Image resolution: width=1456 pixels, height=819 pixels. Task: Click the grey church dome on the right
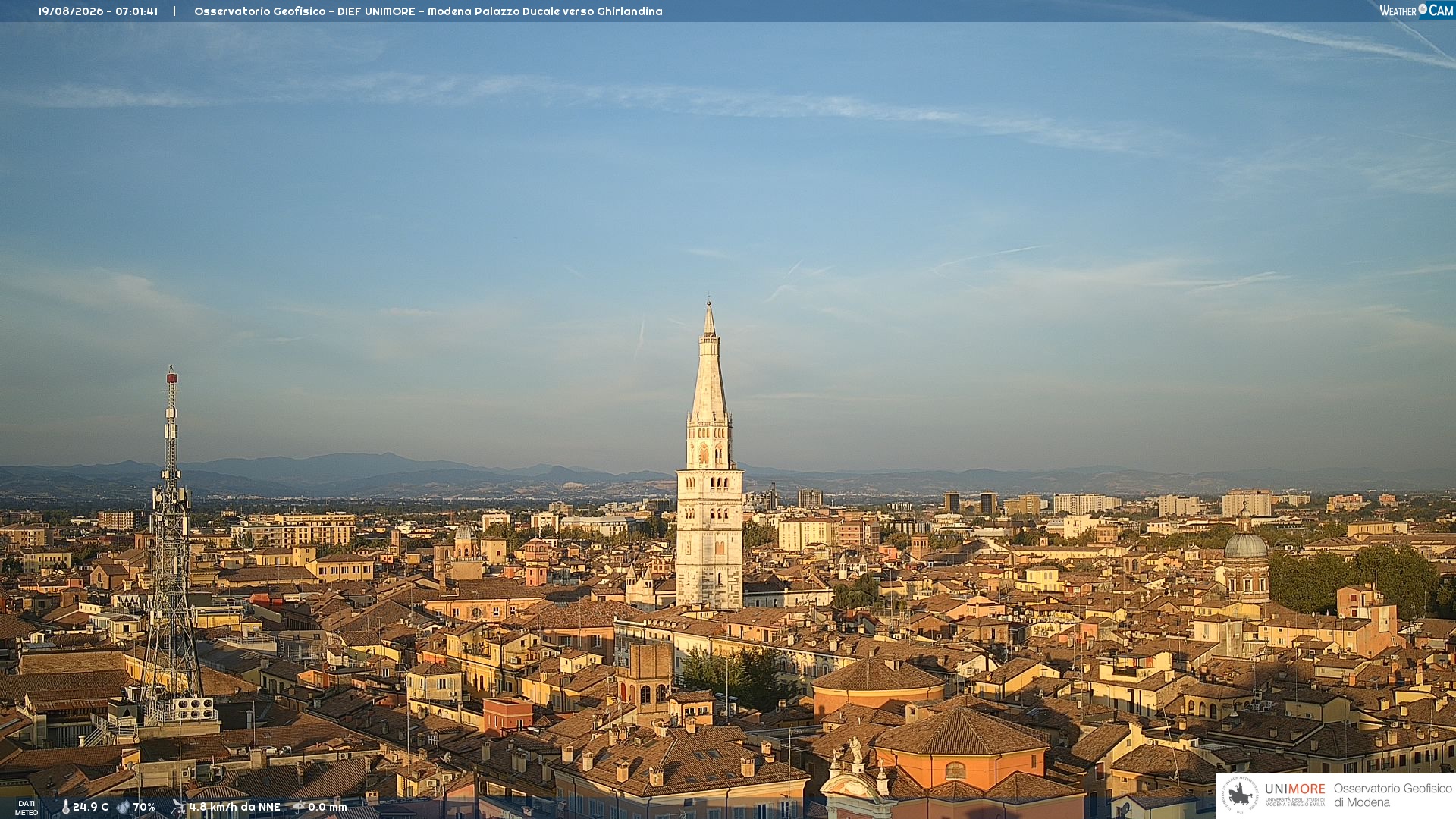[x=1246, y=544]
